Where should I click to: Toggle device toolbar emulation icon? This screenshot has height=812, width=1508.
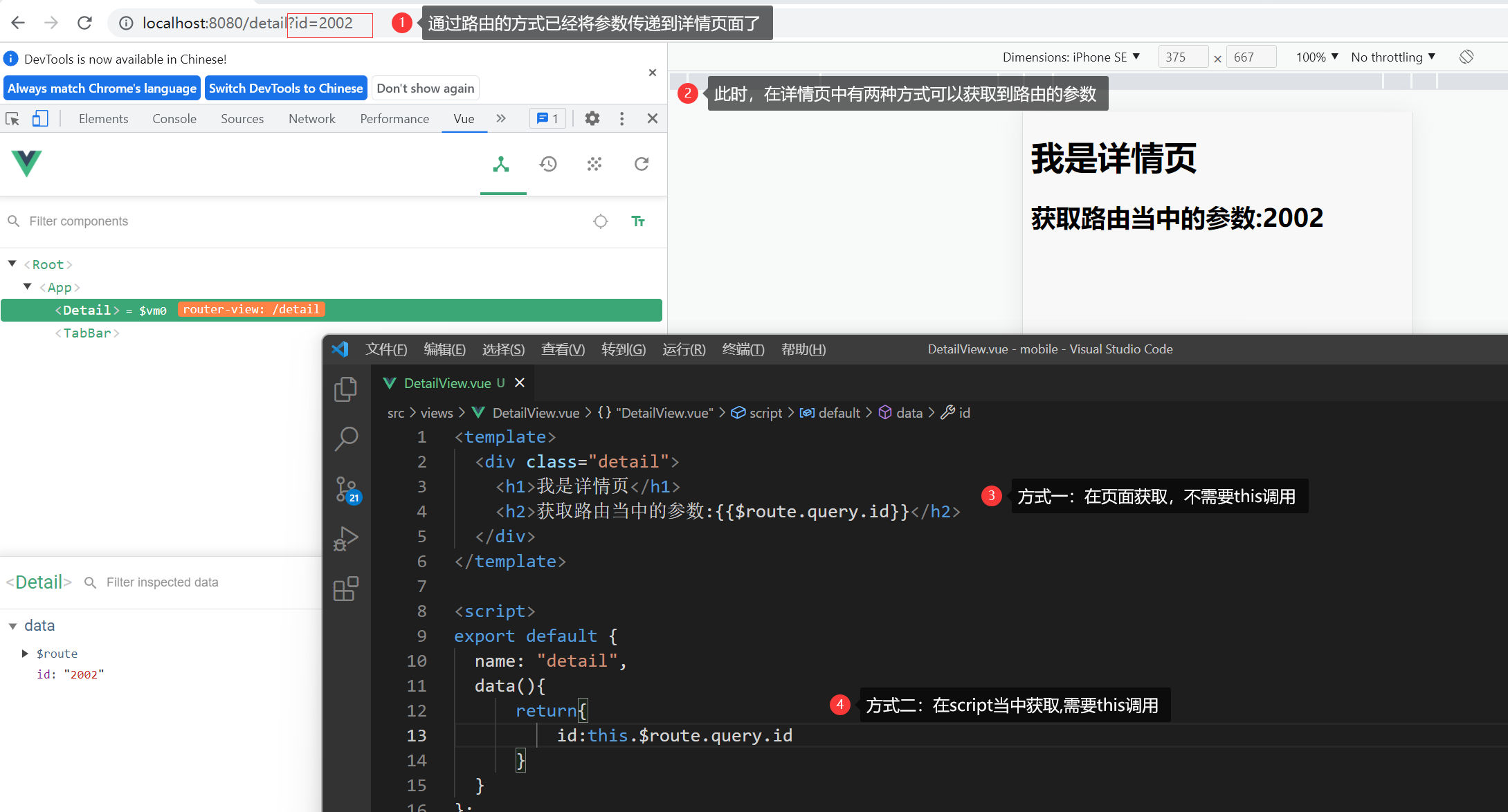point(40,119)
